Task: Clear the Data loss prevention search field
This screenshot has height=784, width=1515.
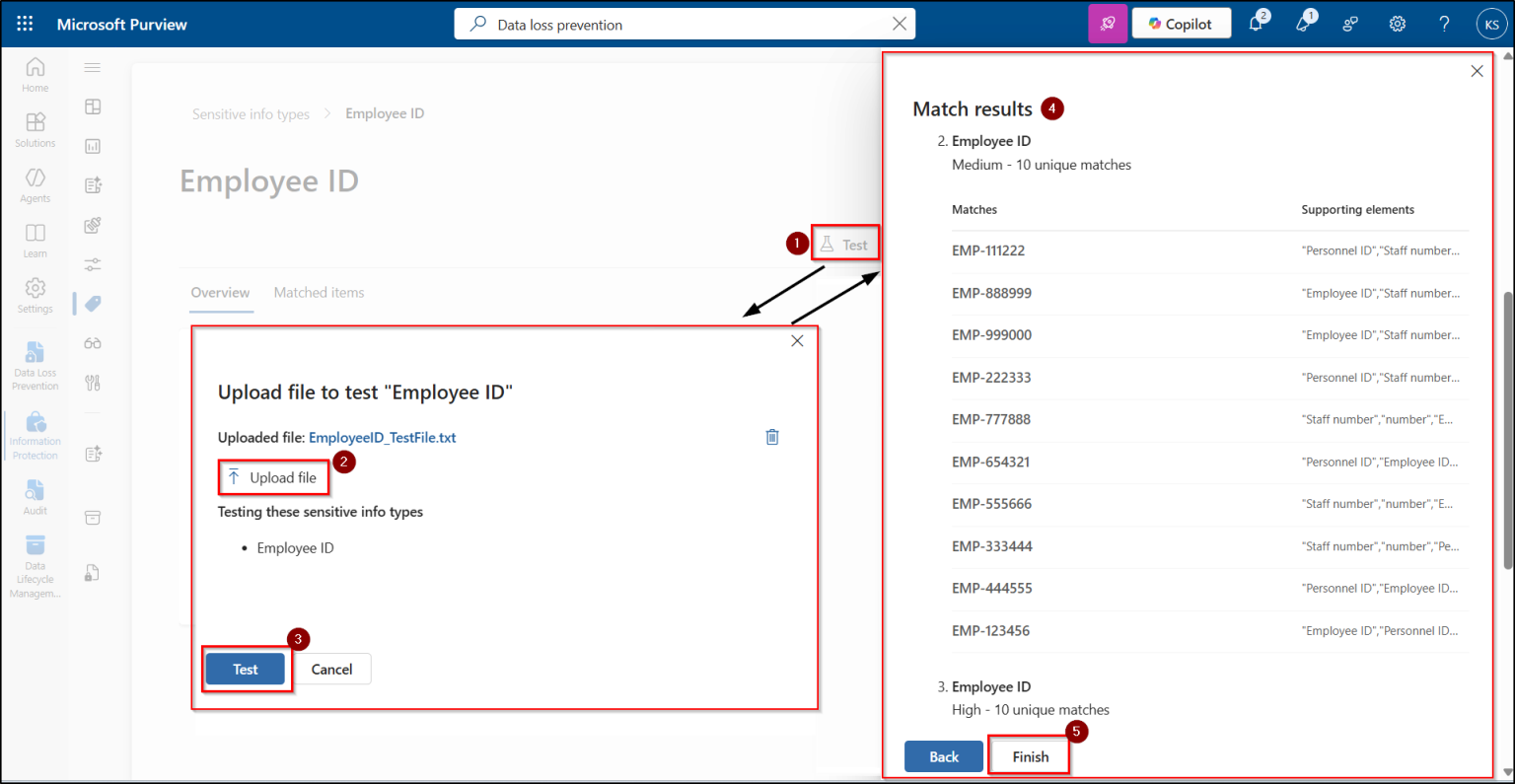Action: [x=899, y=23]
